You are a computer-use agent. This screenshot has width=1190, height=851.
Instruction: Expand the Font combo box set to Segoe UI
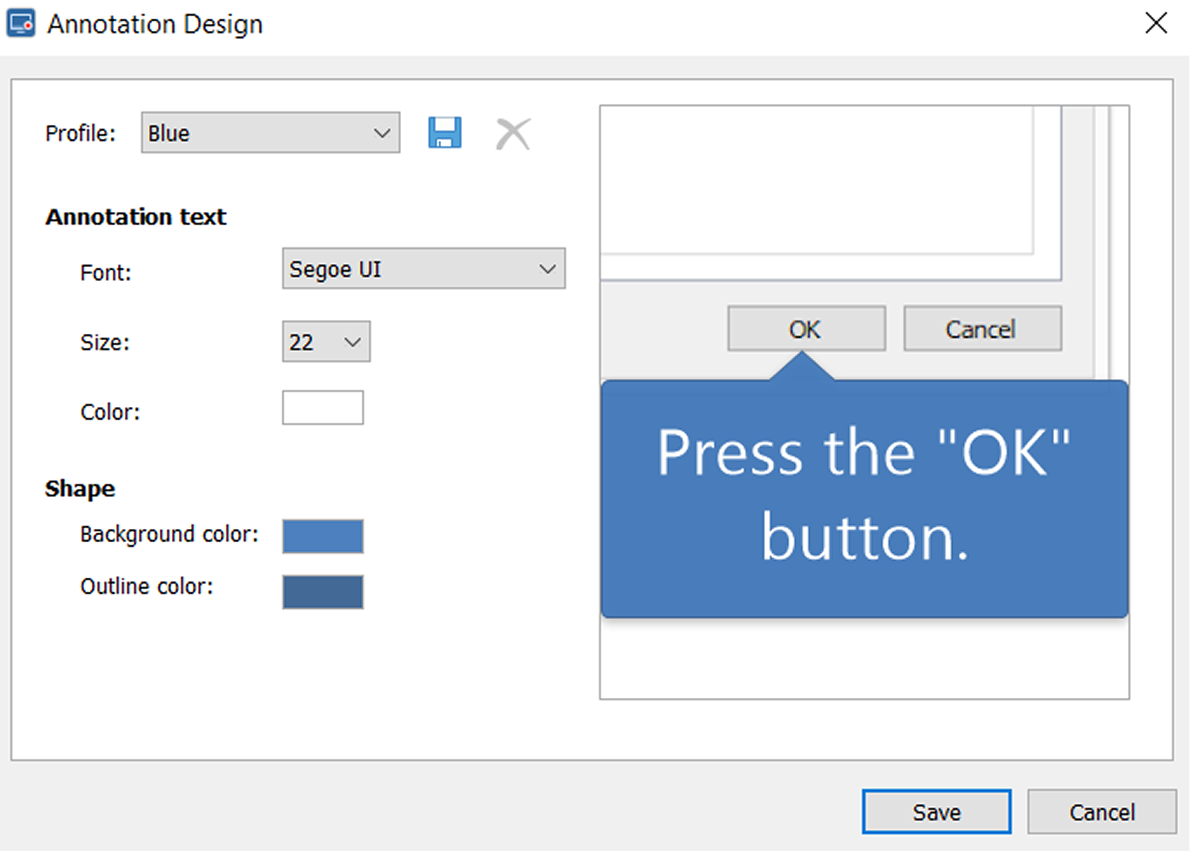[x=423, y=268]
